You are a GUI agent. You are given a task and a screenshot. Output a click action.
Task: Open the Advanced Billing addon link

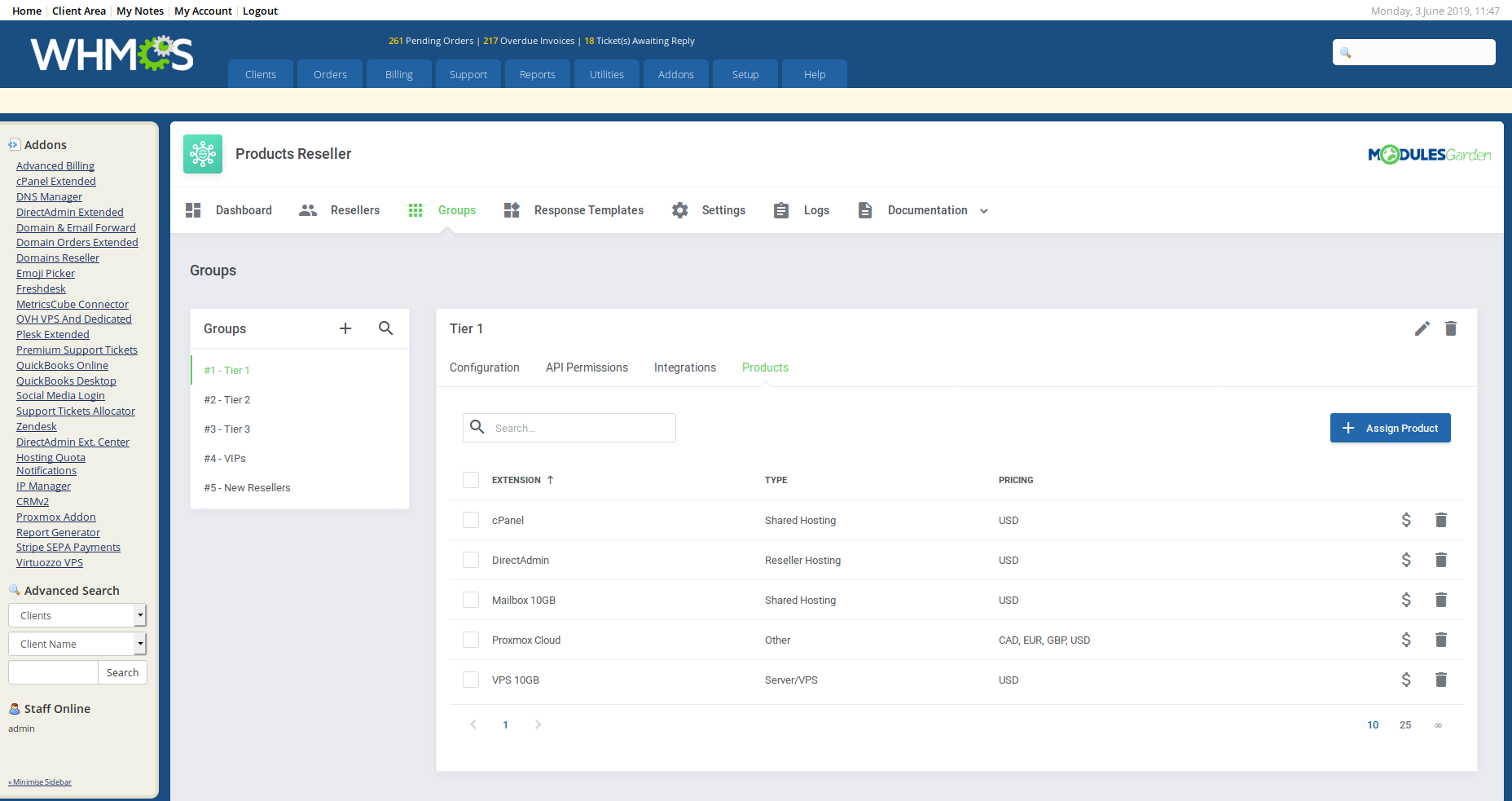tap(55, 166)
